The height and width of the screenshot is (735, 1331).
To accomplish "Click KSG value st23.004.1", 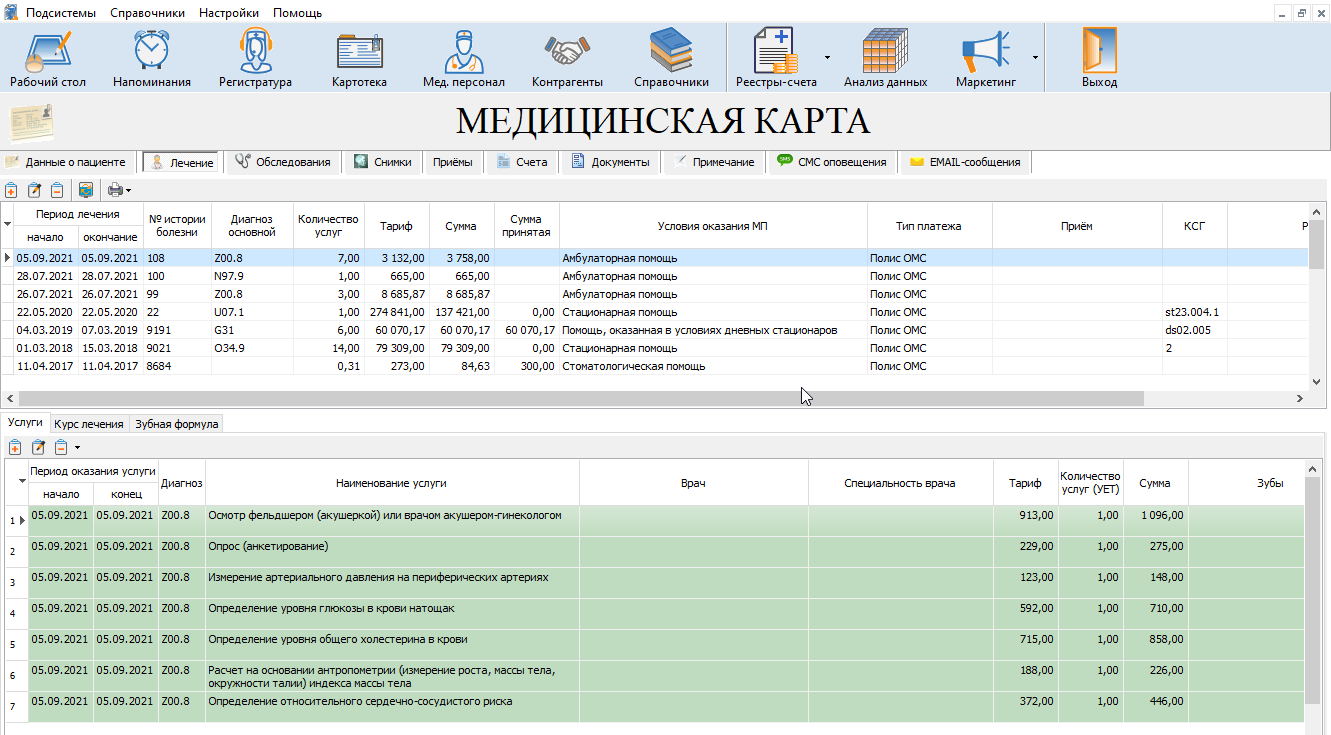I will pyautogui.click(x=1192, y=312).
